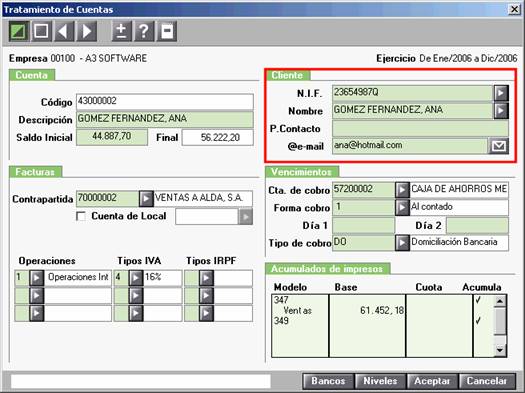Click the minus box toolbar icon

coord(167,31)
